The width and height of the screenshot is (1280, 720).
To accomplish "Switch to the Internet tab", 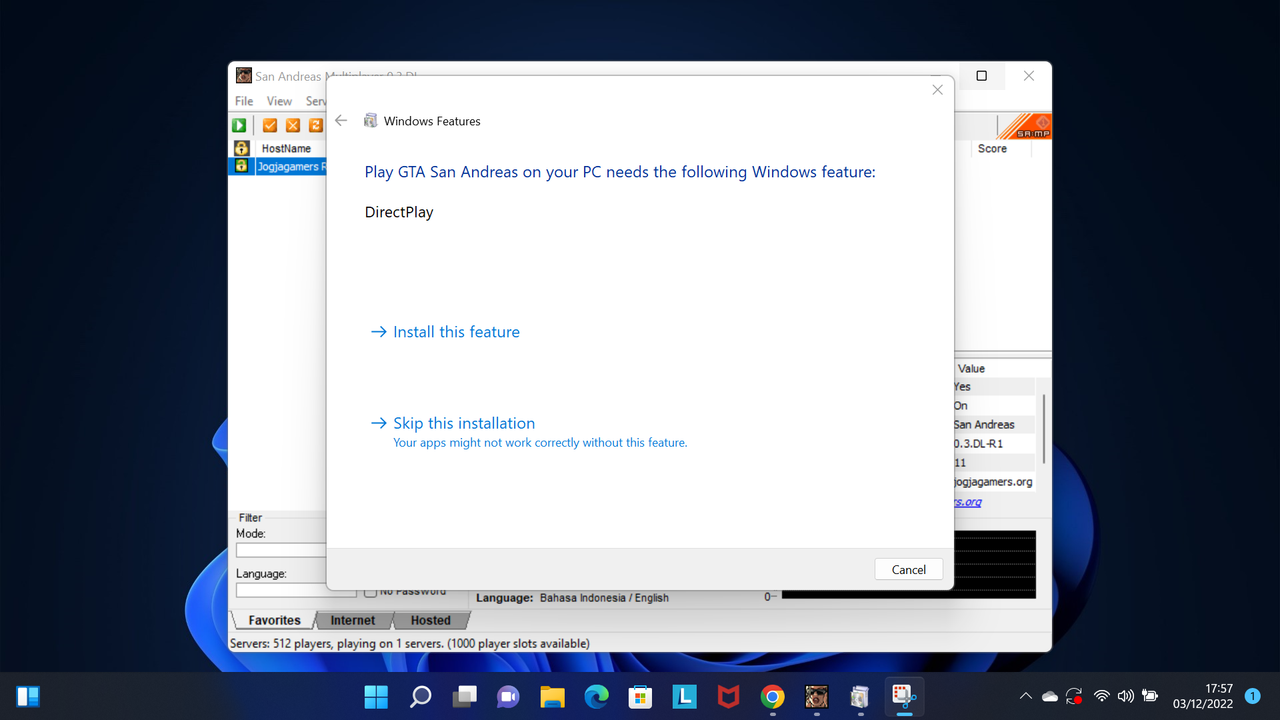I will 353,620.
